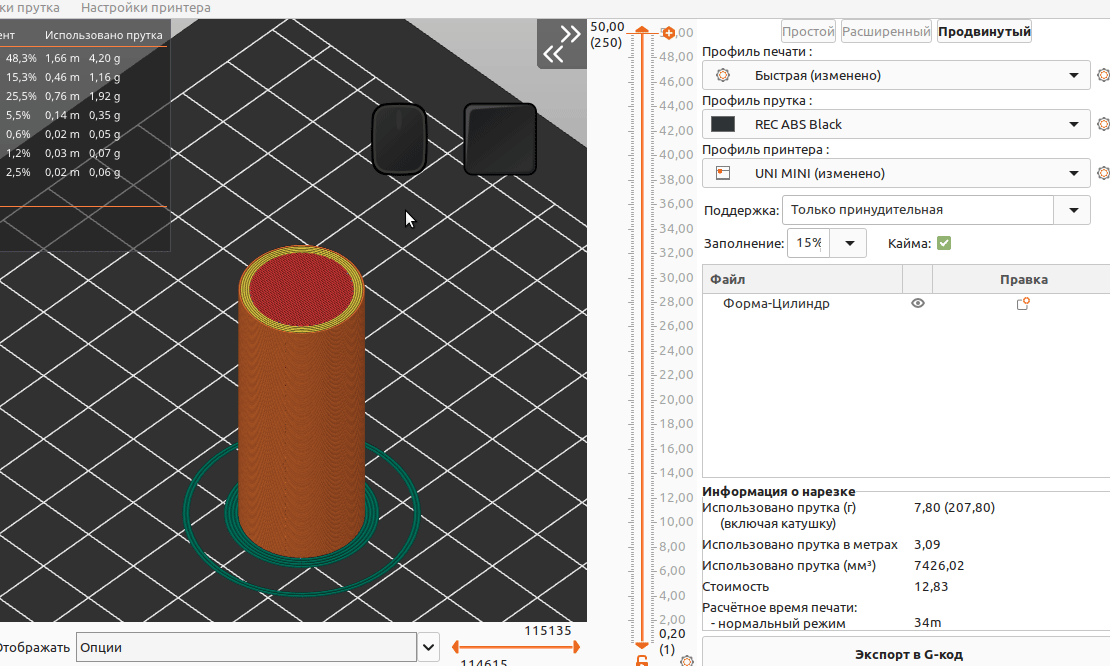Click the edit icon for Форма-Цилиндр
Viewport: 1110px width, 666px height.
click(1023, 304)
